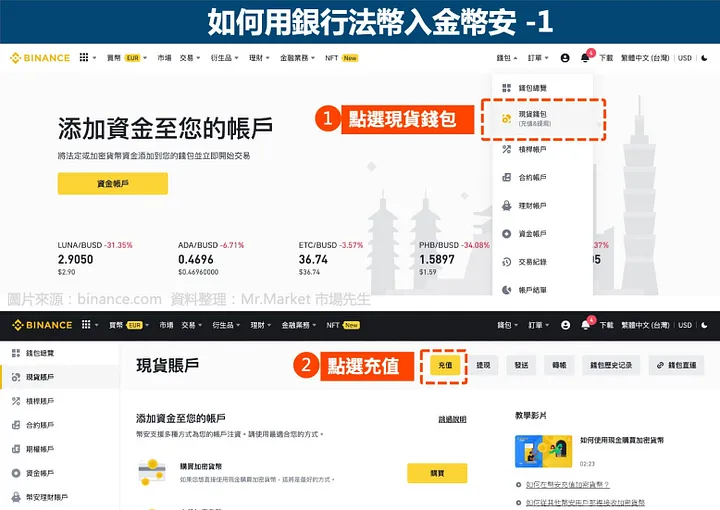Screen dimensions: 720x510
Task: Click the 理財帳戶 icon in wallet dropdown
Action: click(507, 205)
